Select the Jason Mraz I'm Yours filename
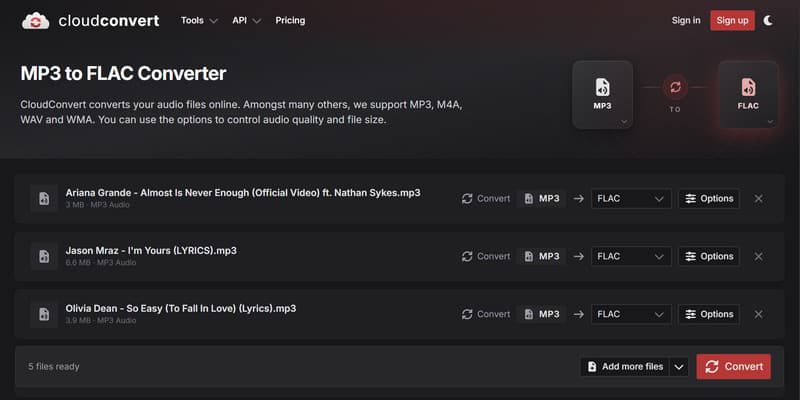The image size is (800, 400). (151, 251)
